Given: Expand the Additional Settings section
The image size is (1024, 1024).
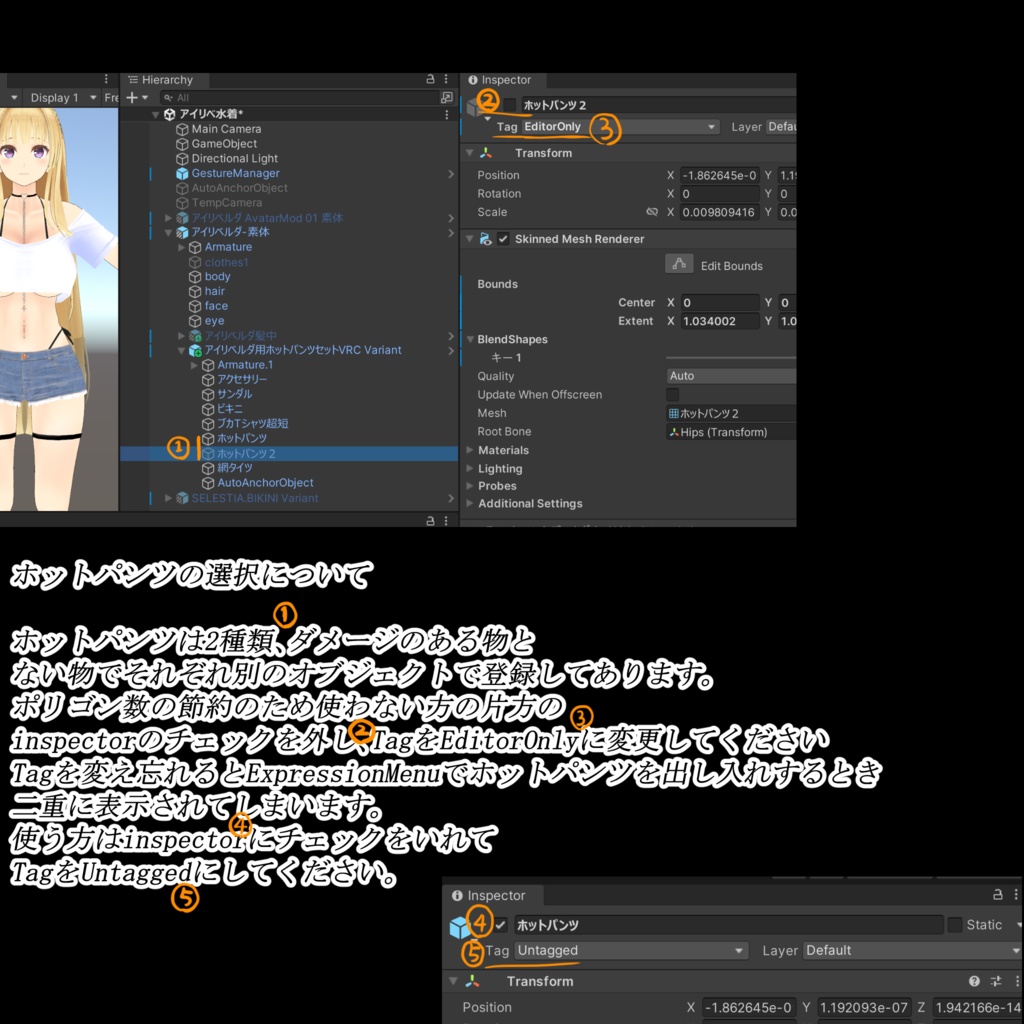Looking at the screenshot, I should tap(470, 504).
